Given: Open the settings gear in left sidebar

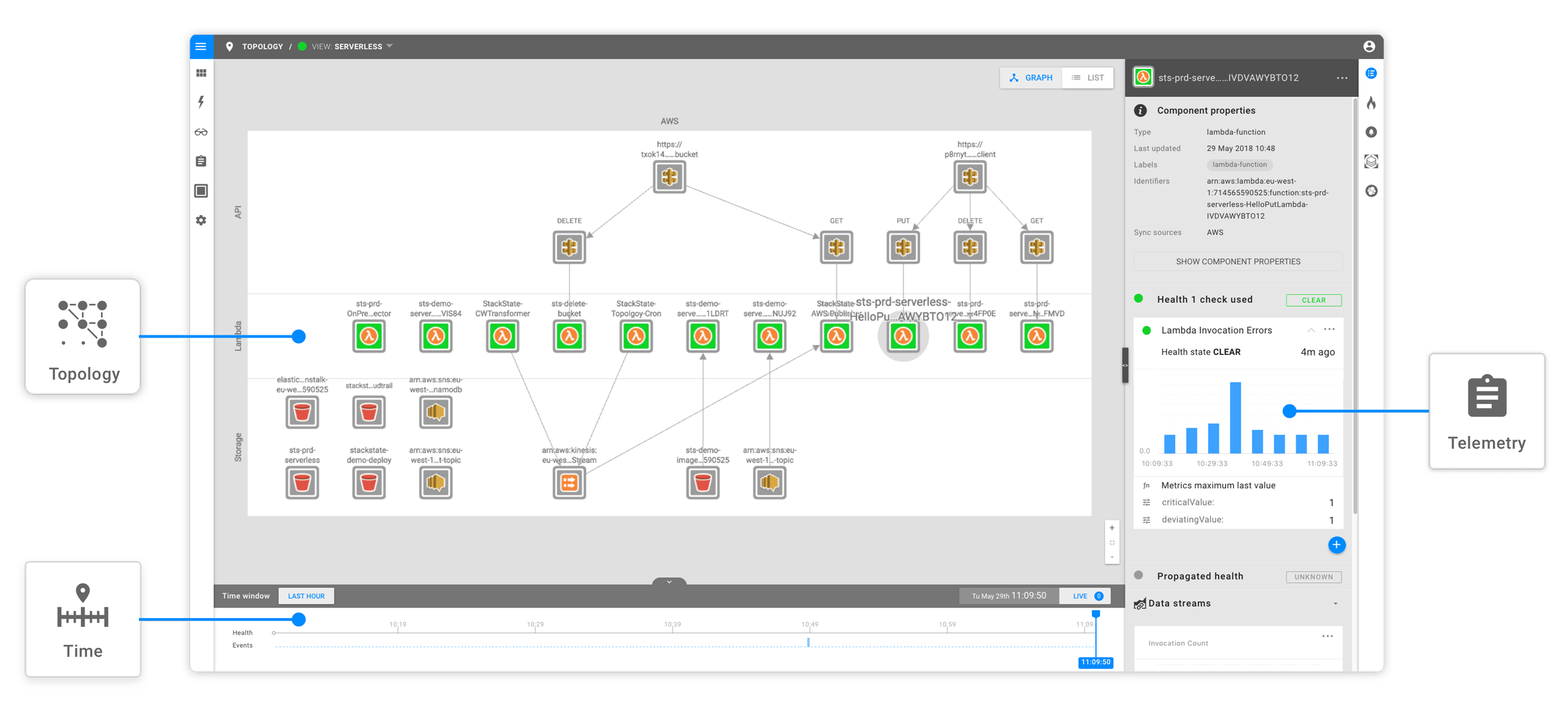Looking at the screenshot, I should click(x=201, y=220).
